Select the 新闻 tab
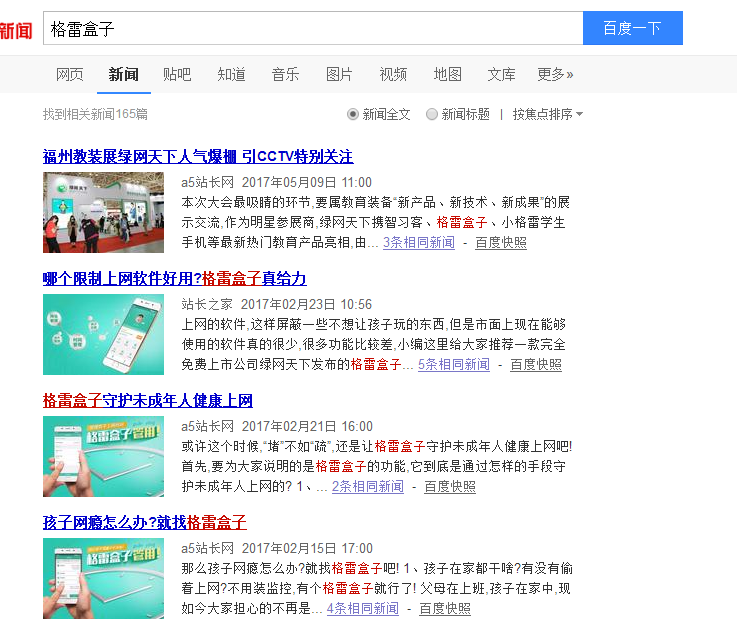Image resolution: width=737 pixels, height=634 pixels. pyautogui.click(x=124, y=74)
